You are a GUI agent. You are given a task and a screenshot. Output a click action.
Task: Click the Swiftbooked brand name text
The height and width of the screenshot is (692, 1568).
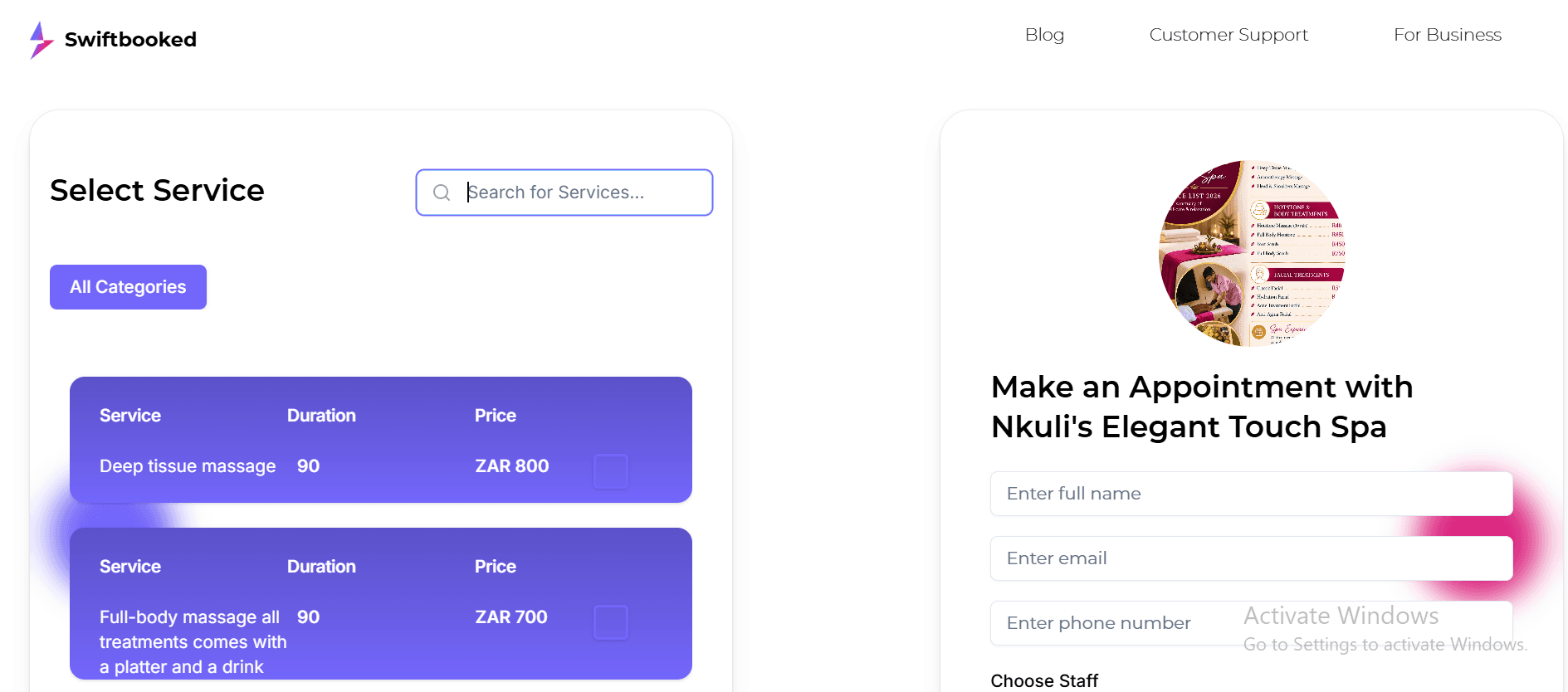point(130,40)
